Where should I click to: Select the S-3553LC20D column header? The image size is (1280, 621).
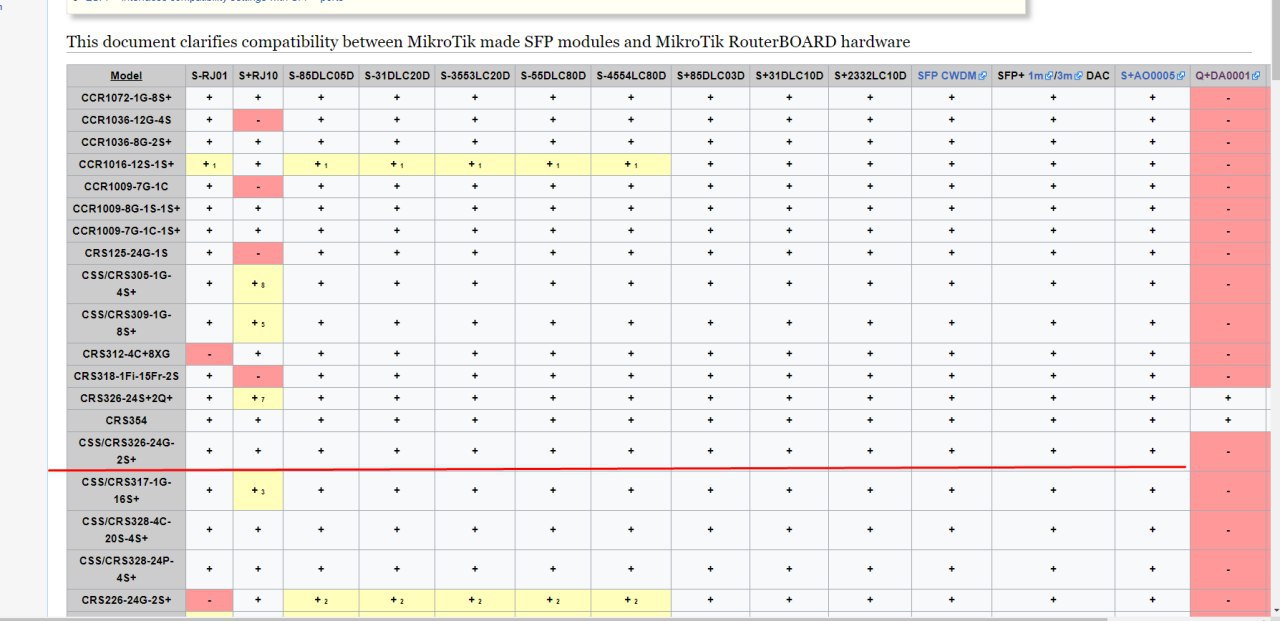(x=476, y=76)
